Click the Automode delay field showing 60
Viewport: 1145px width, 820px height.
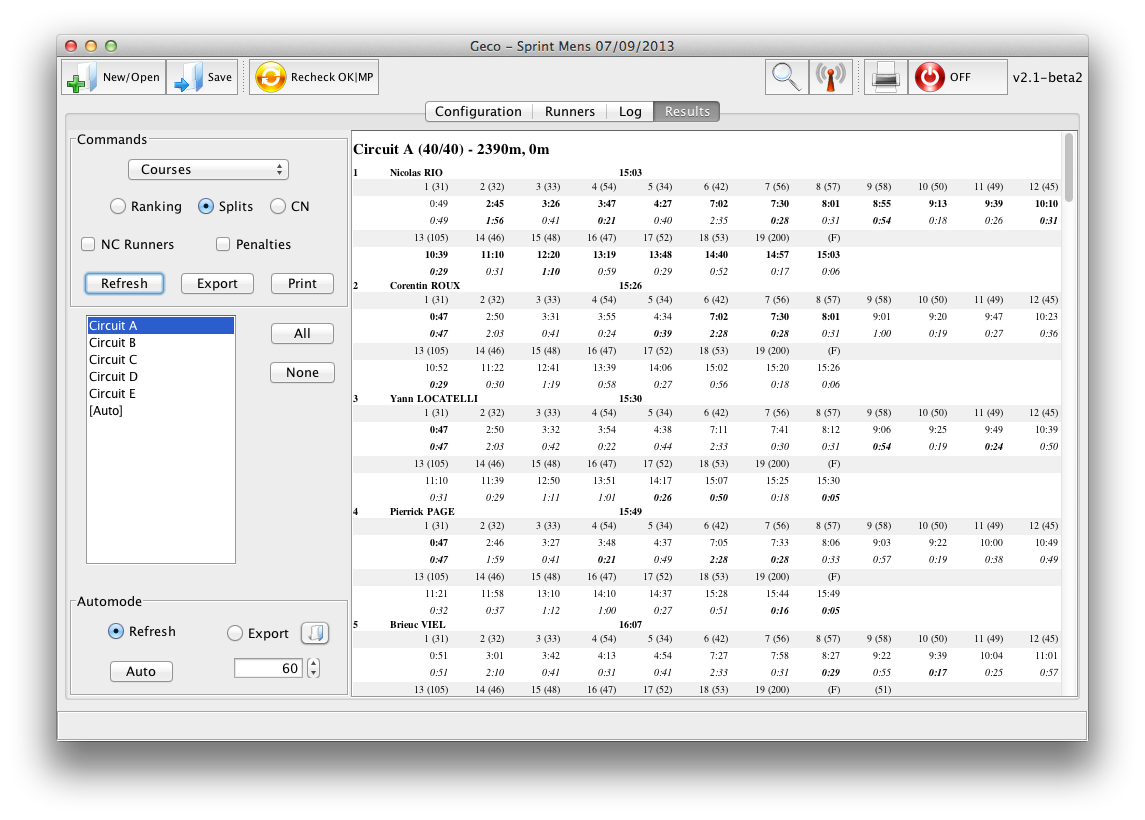(x=268, y=668)
